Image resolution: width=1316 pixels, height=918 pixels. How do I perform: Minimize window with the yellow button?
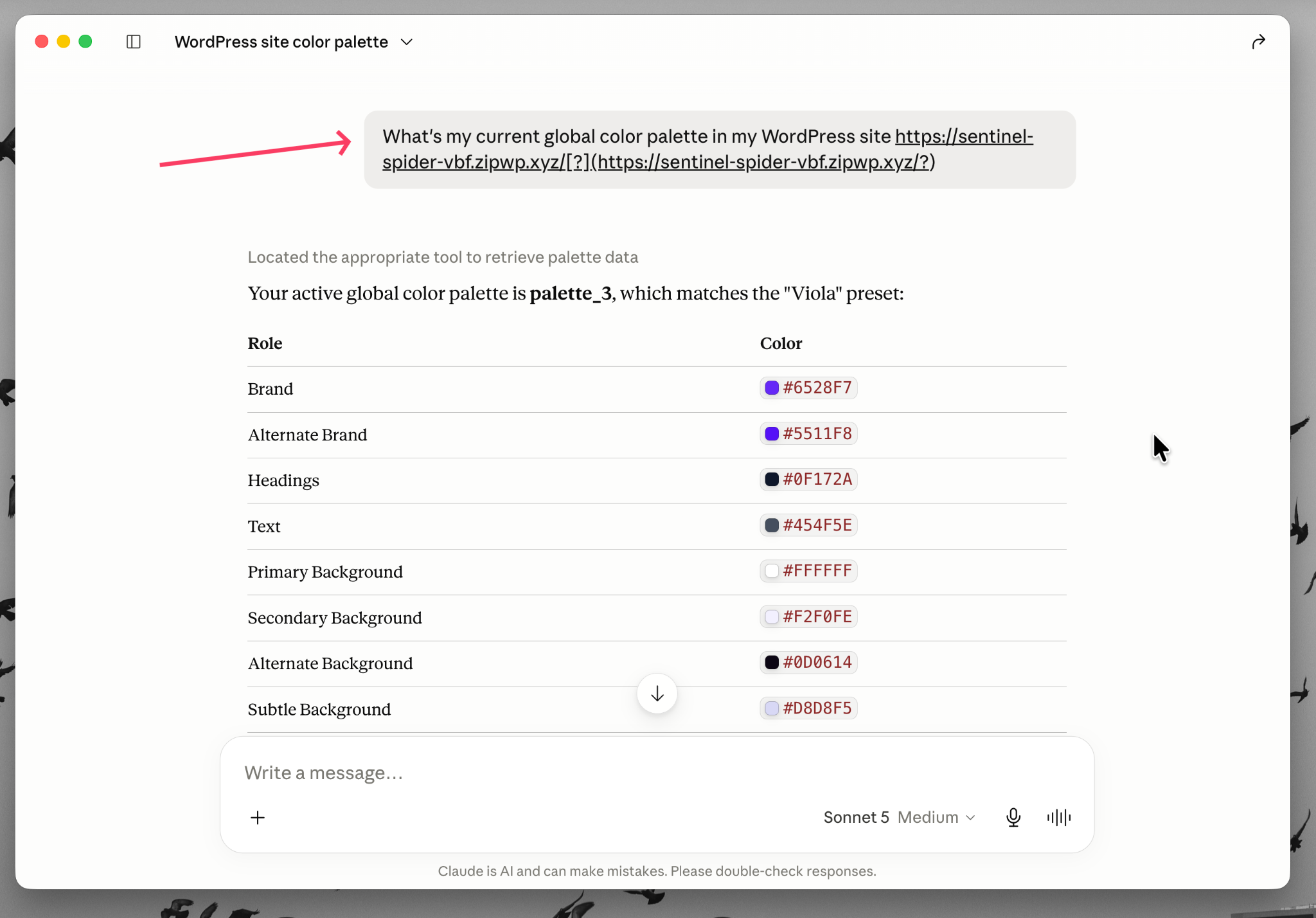click(64, 42)
